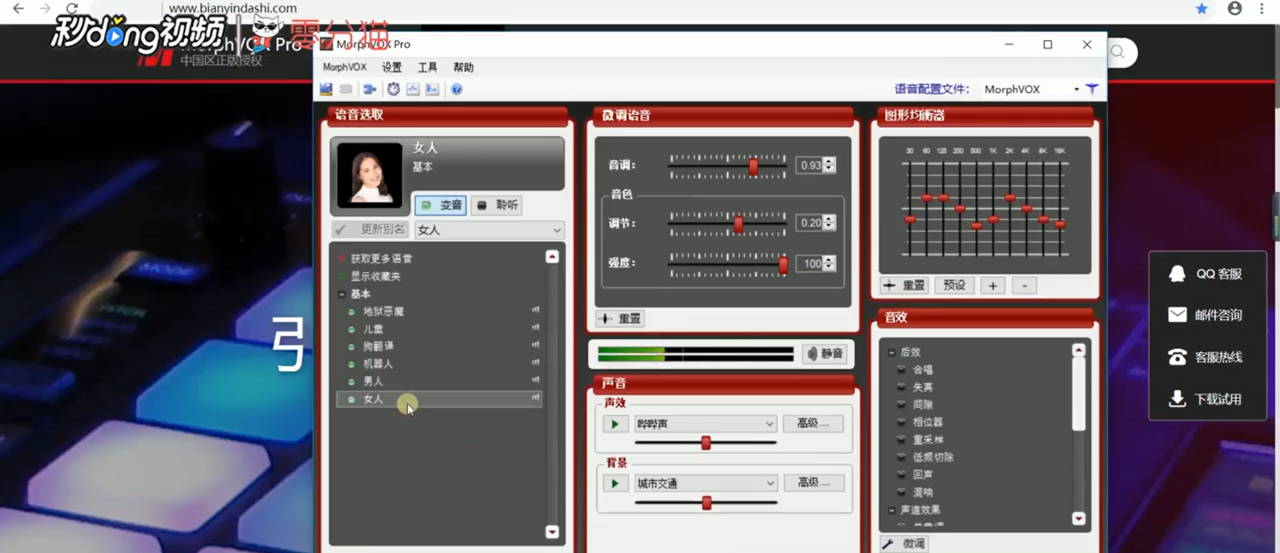Click the equalizer plus button

click(x=992, y=285)
